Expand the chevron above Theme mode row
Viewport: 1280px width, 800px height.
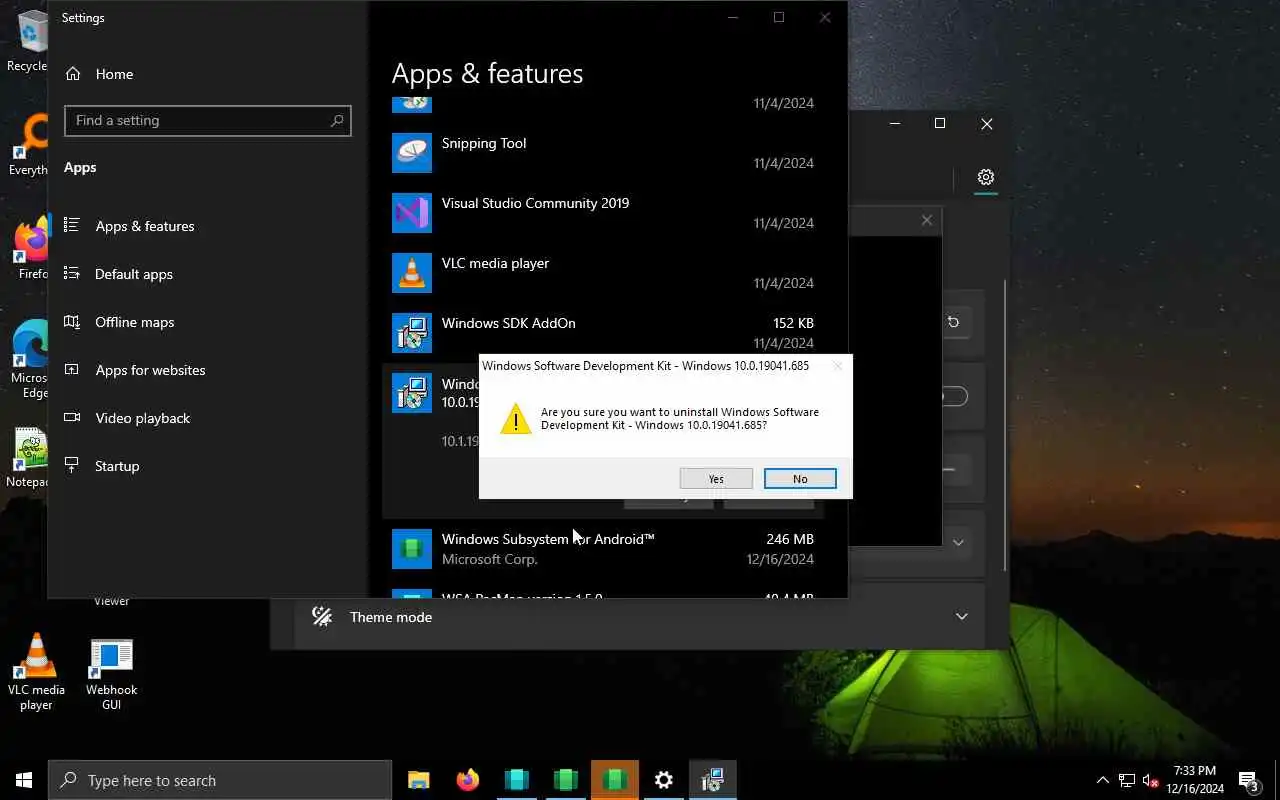point(958,542)
